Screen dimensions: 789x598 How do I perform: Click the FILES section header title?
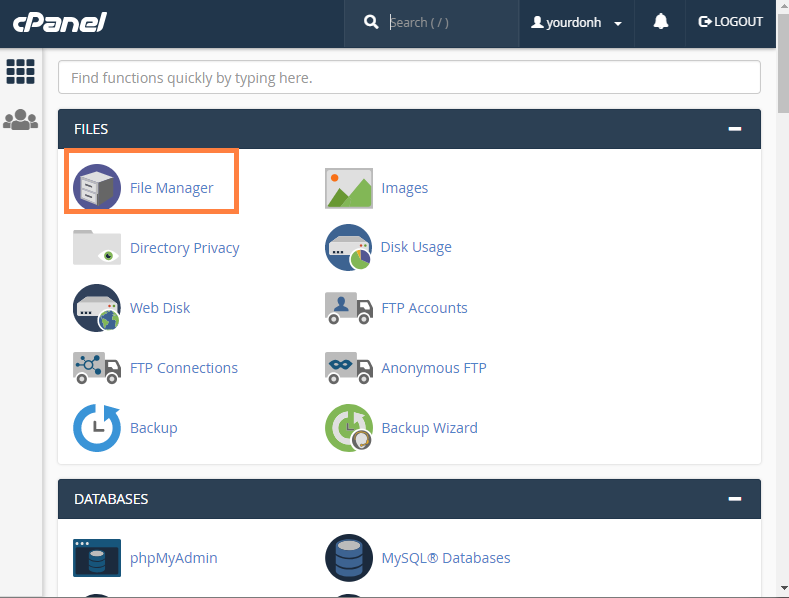pyautogui.click(x=91, y=129)
